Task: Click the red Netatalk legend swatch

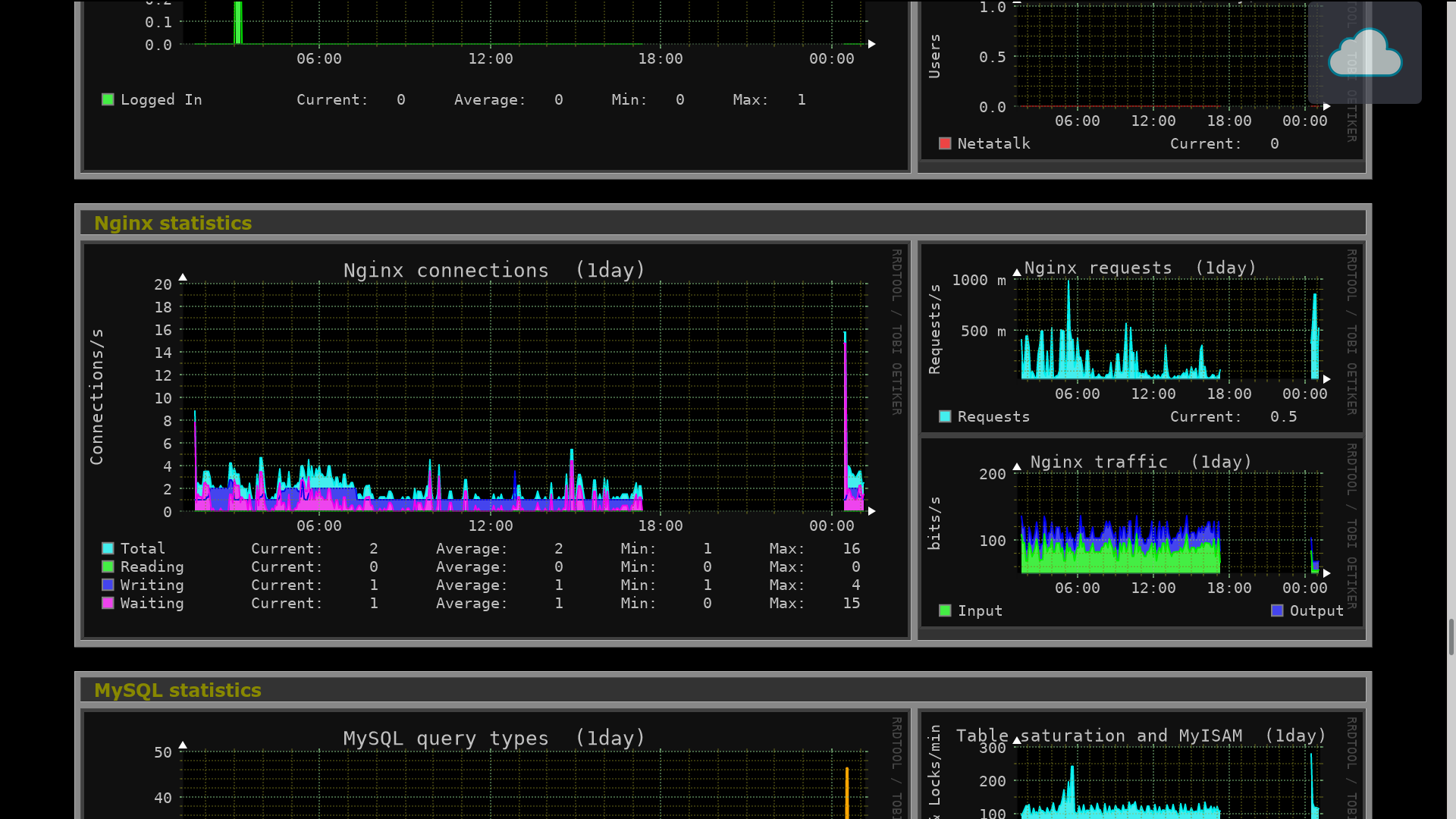Action: (x=945, y=143)
